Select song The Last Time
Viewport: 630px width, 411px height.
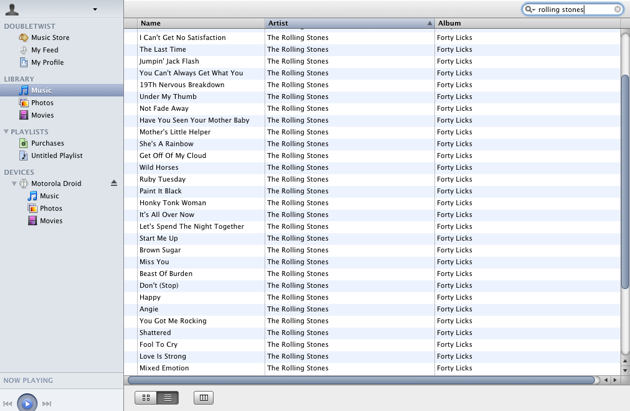(163, 49)
